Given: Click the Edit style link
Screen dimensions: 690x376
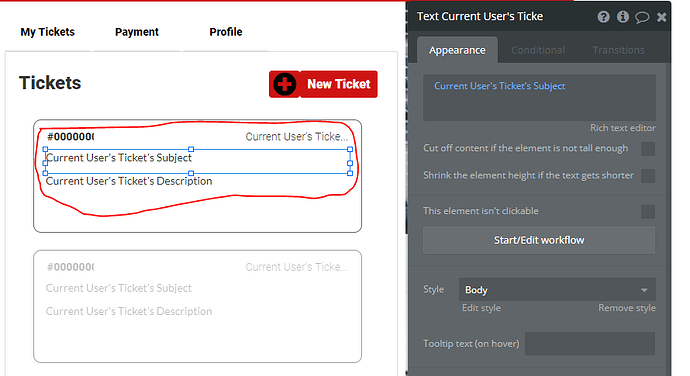Looking at the screenshot, I should (x=481, y=308).
